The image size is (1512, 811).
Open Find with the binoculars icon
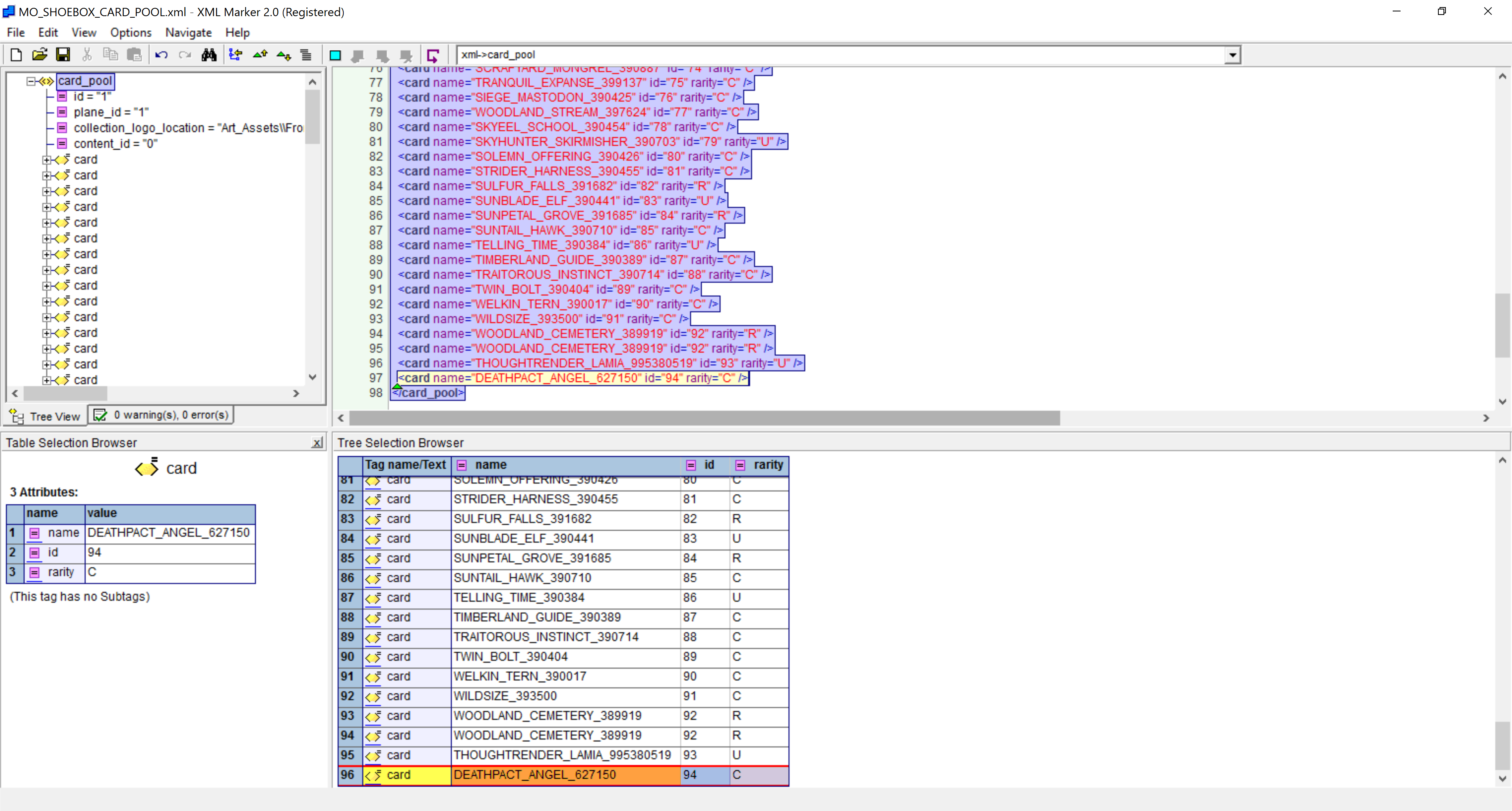pos(209,55)
